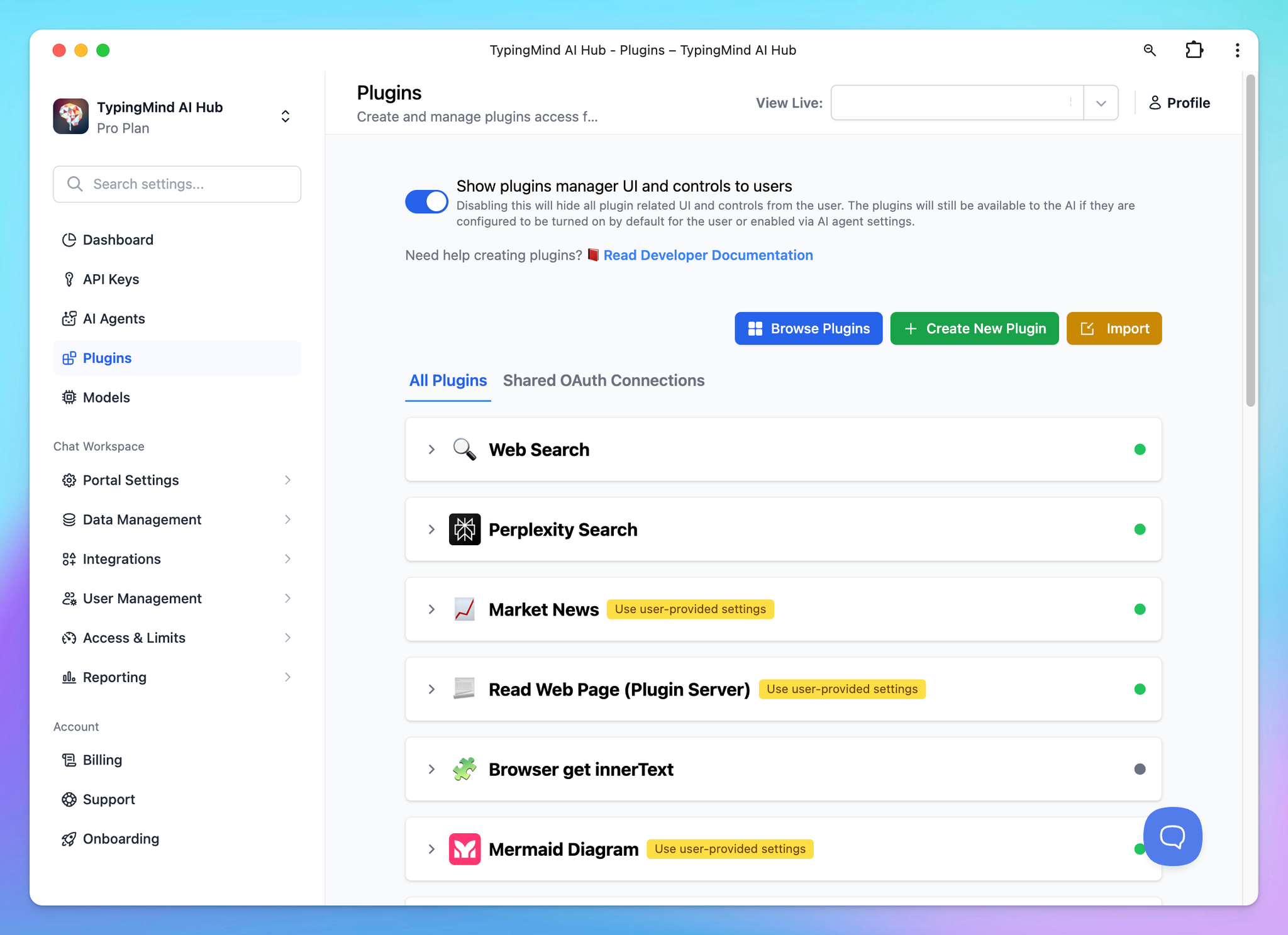Open AI Agents in the sidebar
The height and width of the screenshot is (935, 1288).
pos(114,319)
